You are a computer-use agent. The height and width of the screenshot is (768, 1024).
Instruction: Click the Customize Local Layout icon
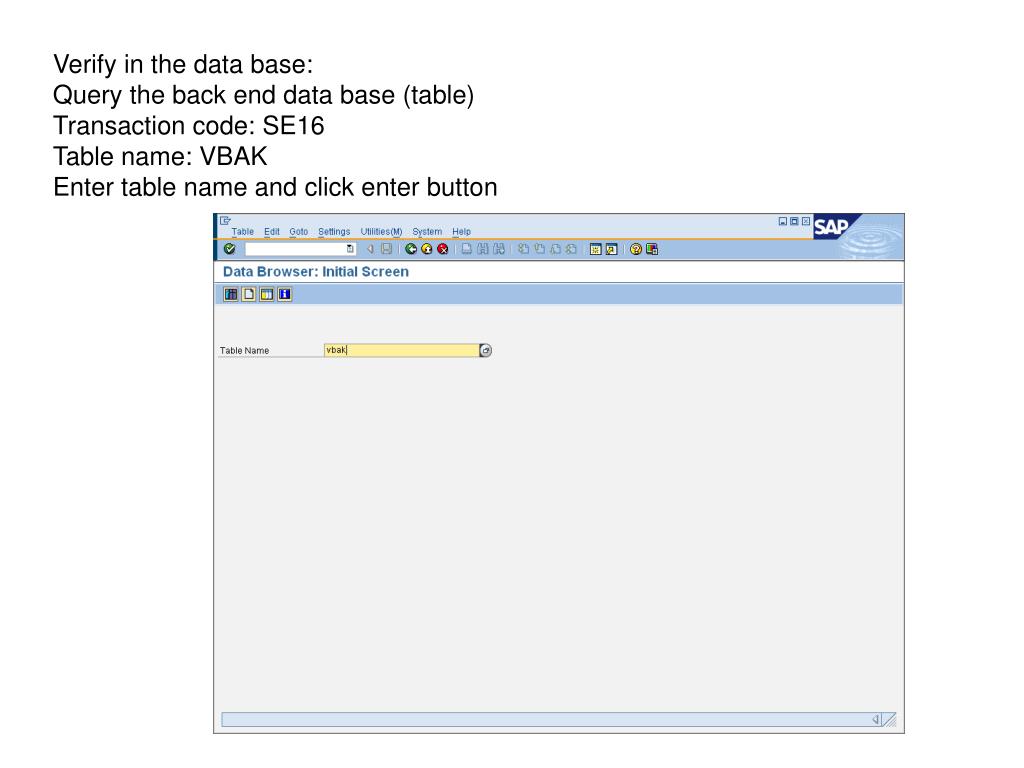652,249
